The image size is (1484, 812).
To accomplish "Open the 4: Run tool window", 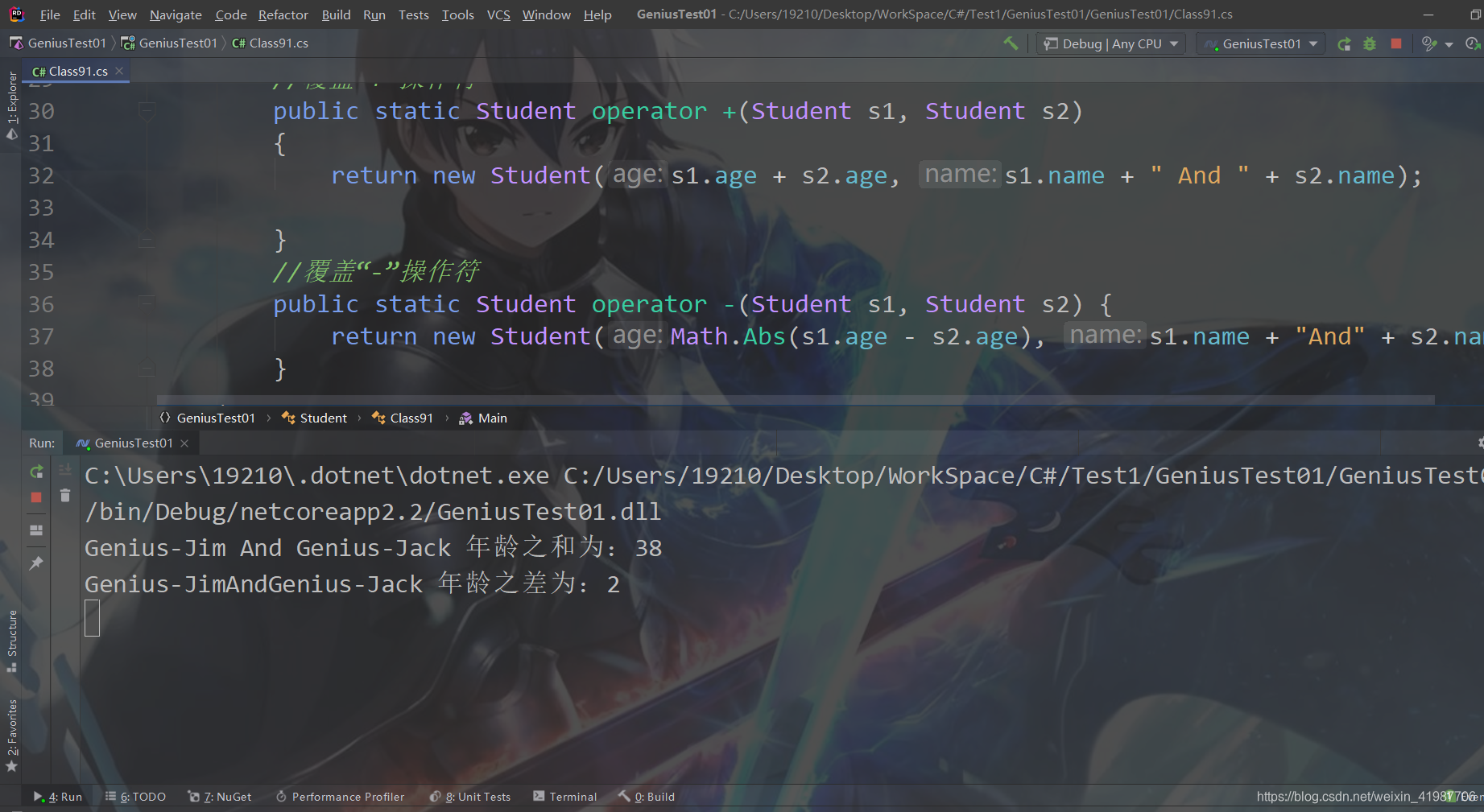I will [58, 797].
